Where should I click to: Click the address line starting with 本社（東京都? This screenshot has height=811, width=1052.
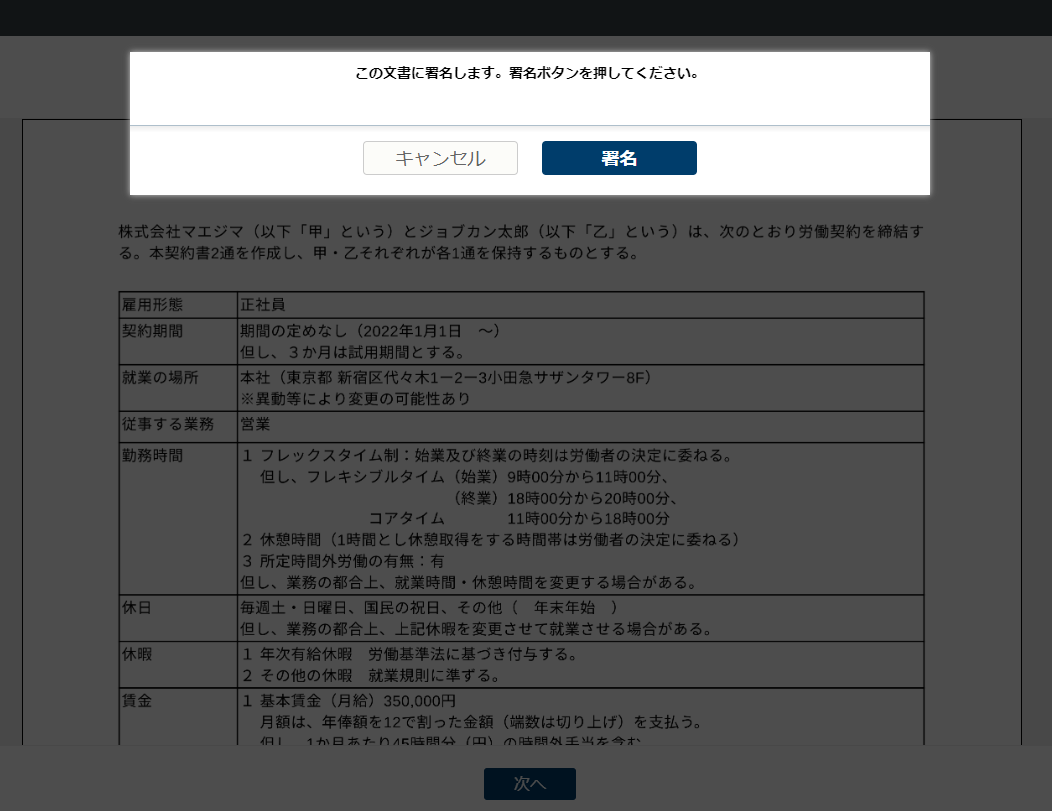point(446,378)
